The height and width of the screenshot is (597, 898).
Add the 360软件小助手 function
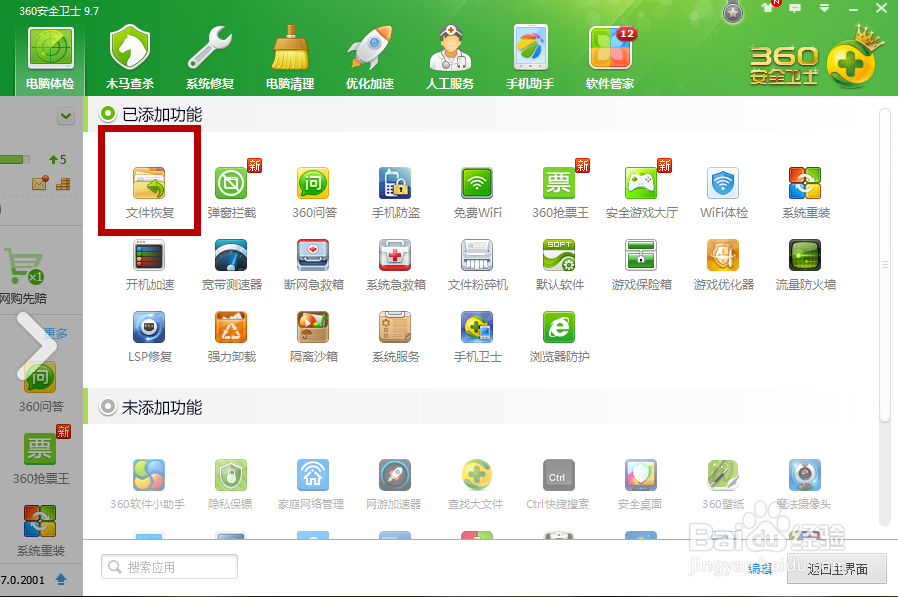point(148,485)
